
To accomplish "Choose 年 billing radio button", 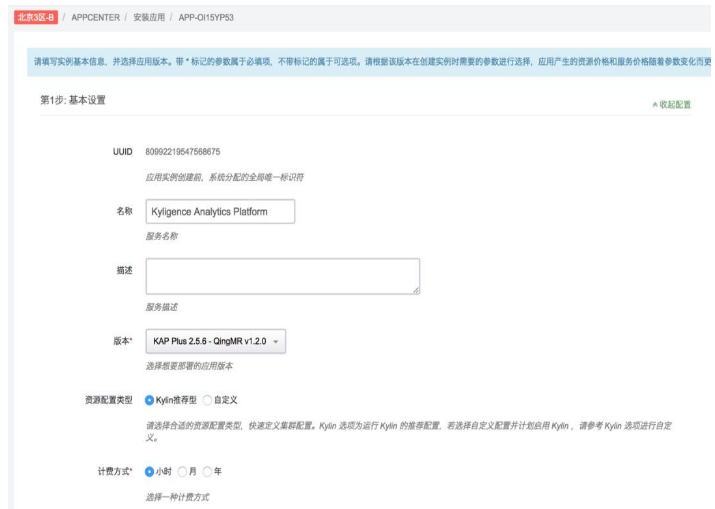I will click(207, 471).
